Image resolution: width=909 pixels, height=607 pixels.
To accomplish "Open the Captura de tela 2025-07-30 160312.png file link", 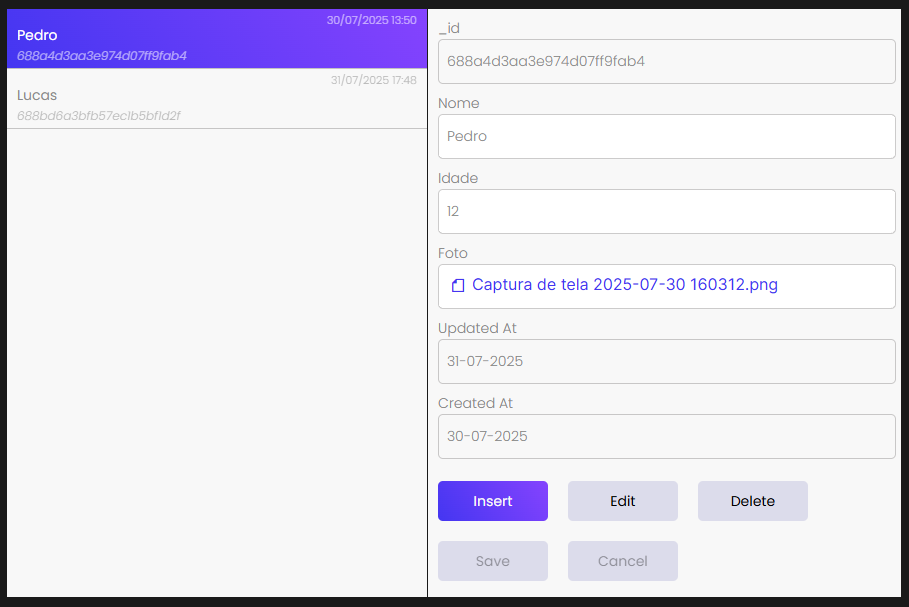I will click(x=624, y=285).
